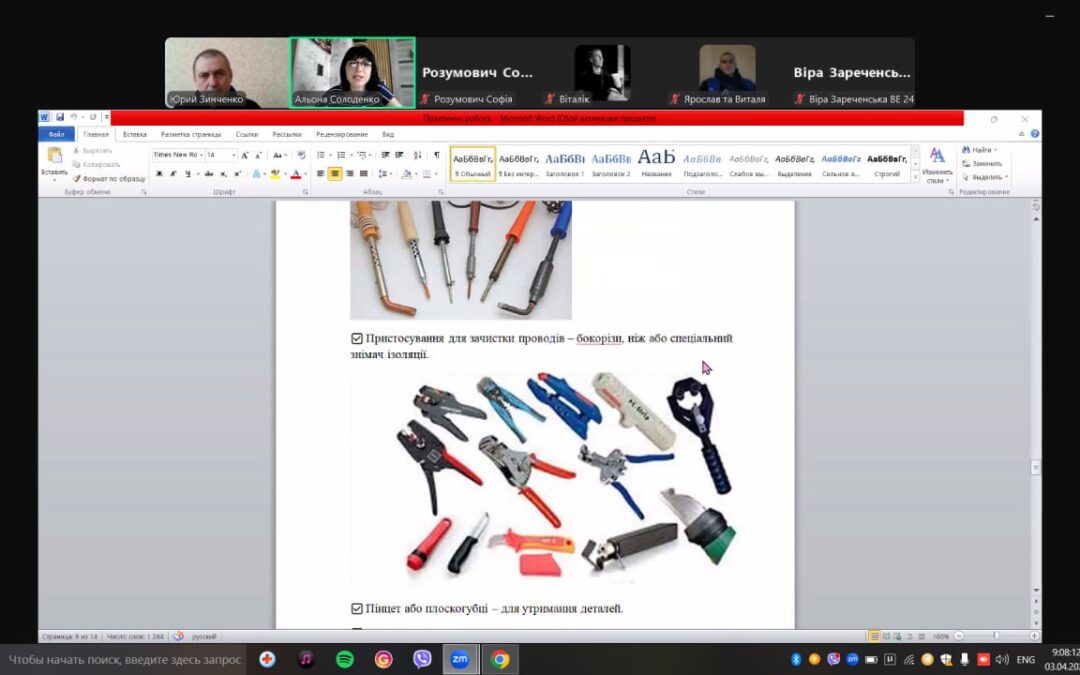Adjust the zoom slider in status bar
Screen dimensions: 1080x675
[x=996, y=636]
